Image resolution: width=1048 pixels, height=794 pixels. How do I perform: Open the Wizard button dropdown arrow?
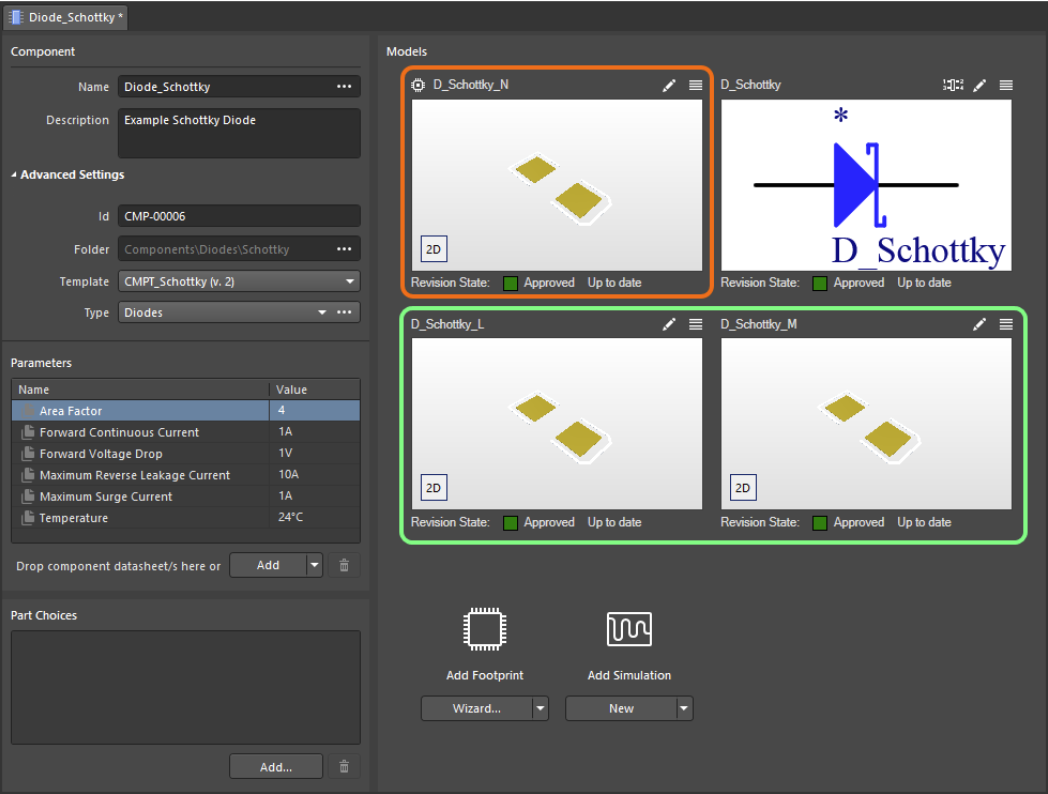(x=540, y=708)
